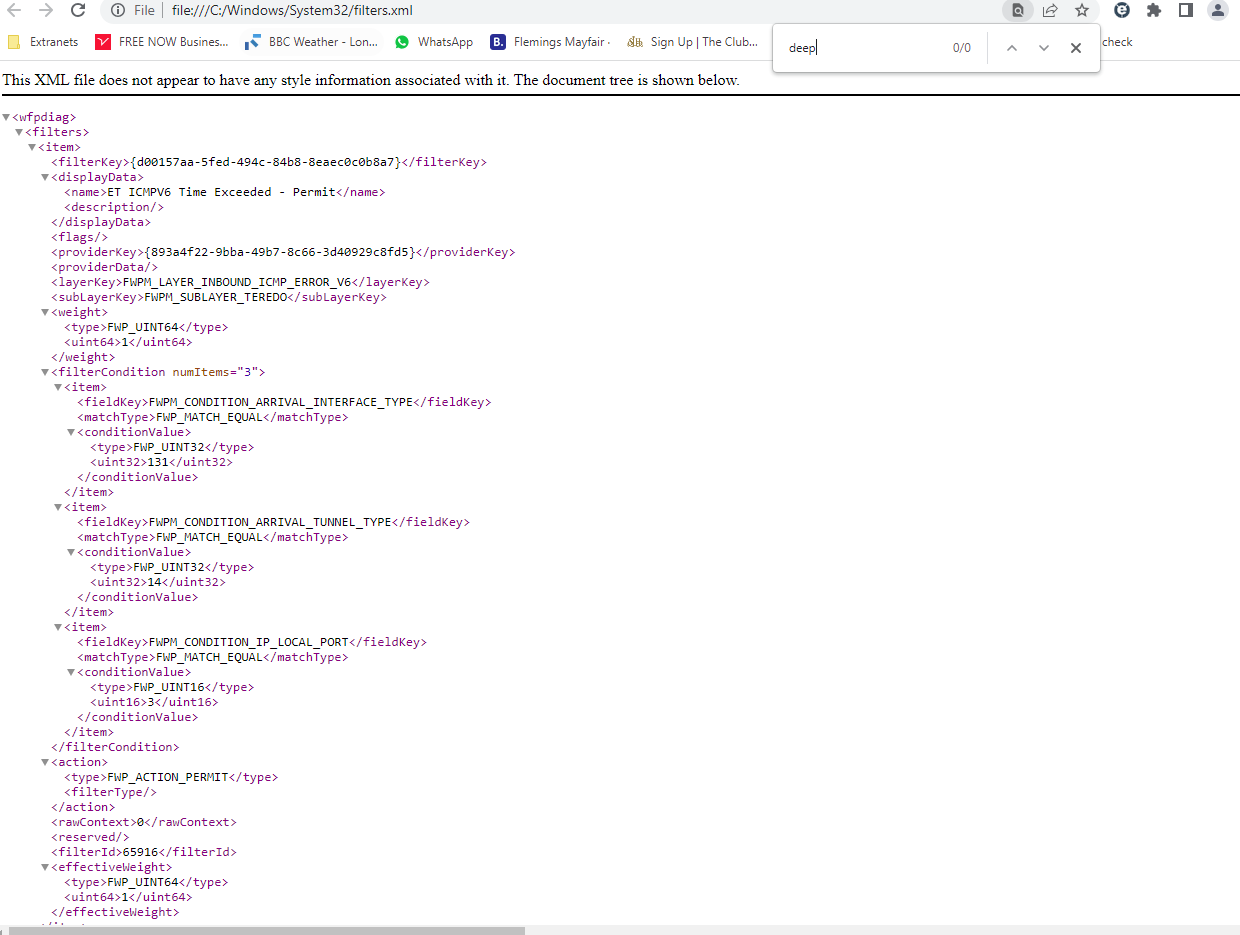The width and height of the screenshot is (1240, 935).
Task: Click "ET ICMPV6 Time Exceeded - Permit" name
Action: (x=221, y=192)
